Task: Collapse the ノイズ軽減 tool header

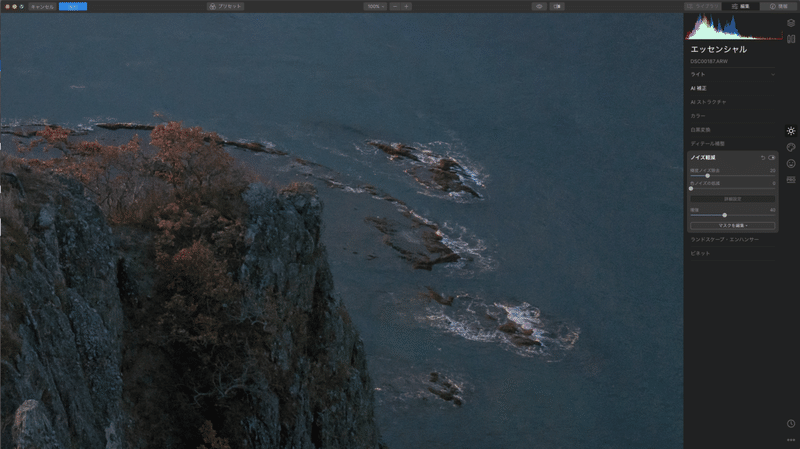Action: coord(703,158)
